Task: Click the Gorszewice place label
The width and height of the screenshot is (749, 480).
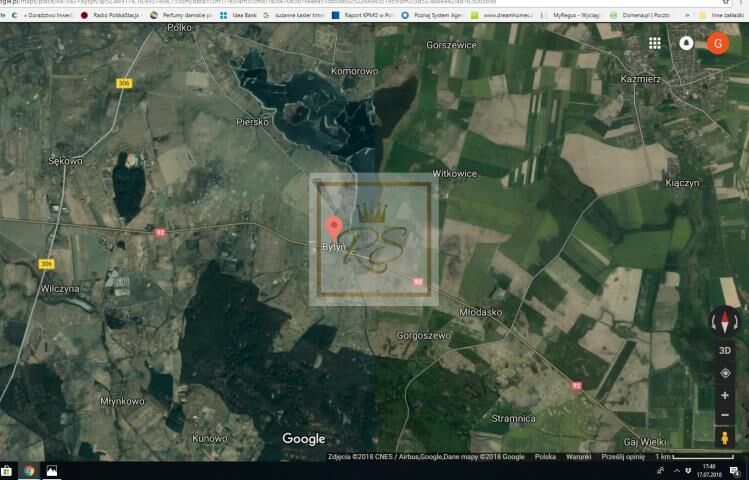Action: [x=451, y=45]
